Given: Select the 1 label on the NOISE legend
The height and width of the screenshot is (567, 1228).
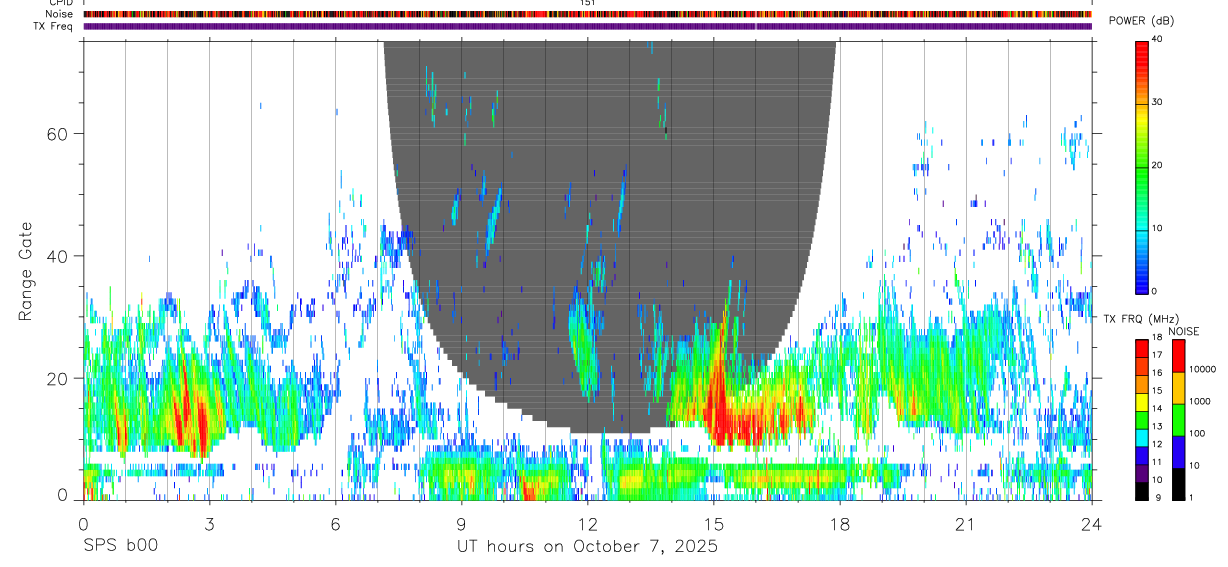Looking at the screenshot, I should 1189,498.
